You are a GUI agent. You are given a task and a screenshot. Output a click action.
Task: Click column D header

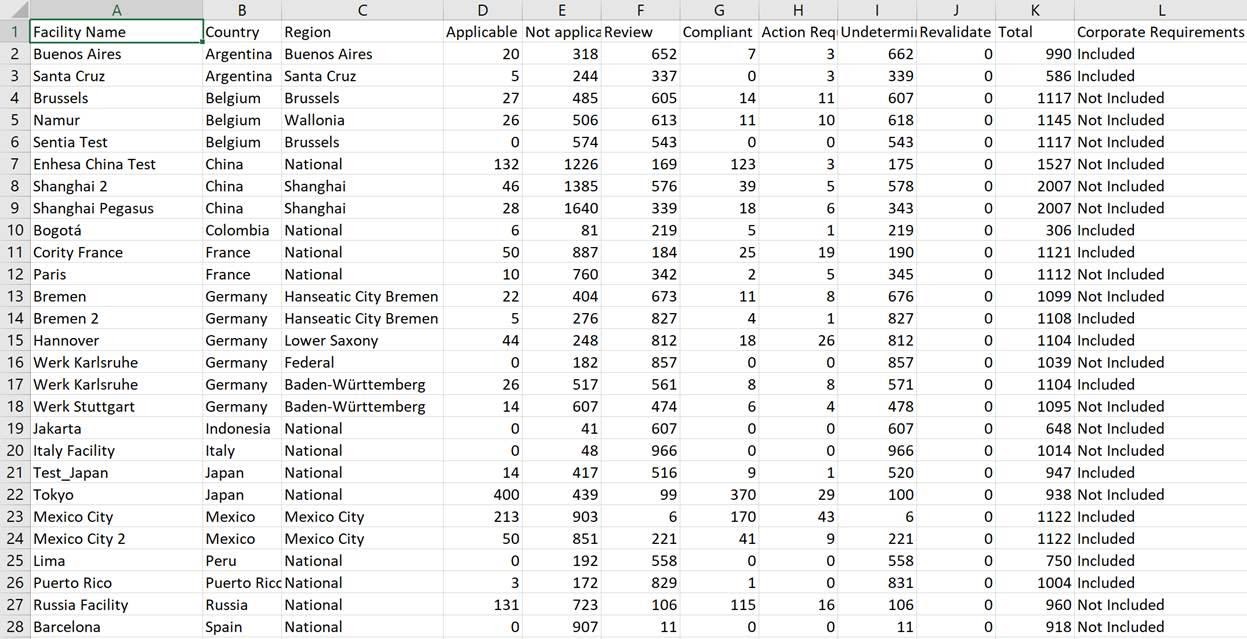pyautogui.click(x=482, y=10)
